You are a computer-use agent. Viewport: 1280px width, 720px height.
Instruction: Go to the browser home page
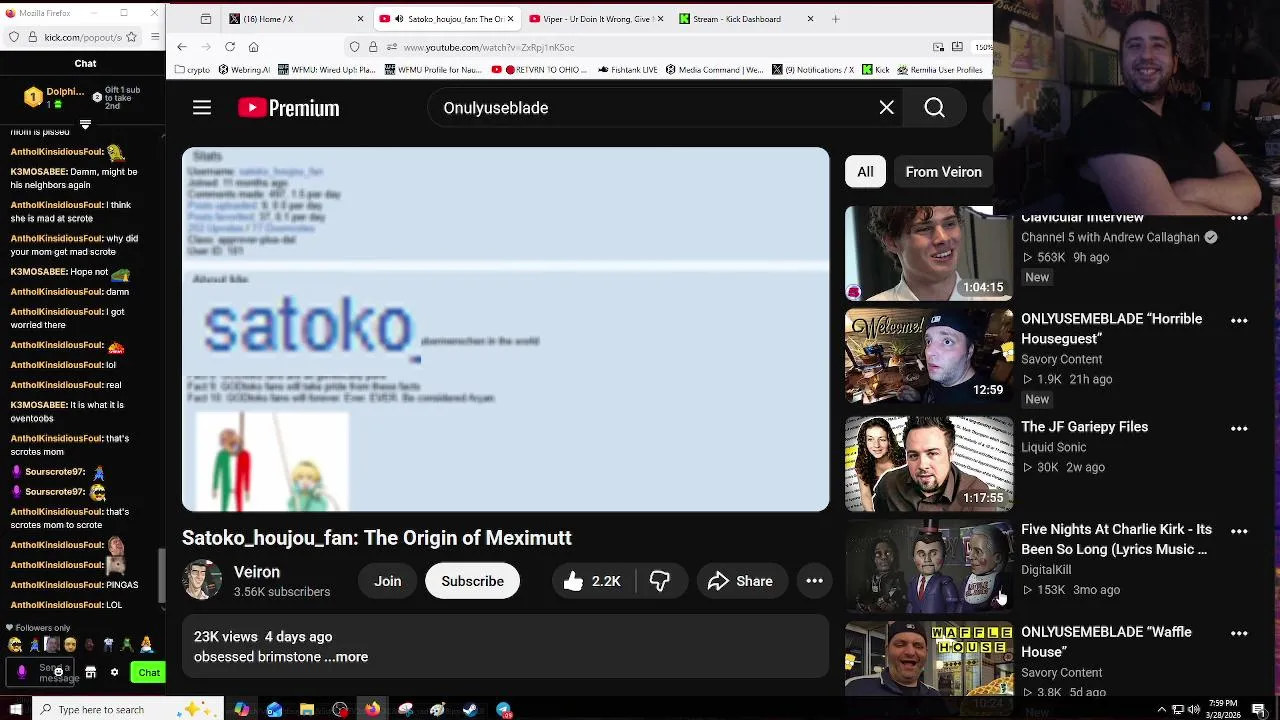253,47
